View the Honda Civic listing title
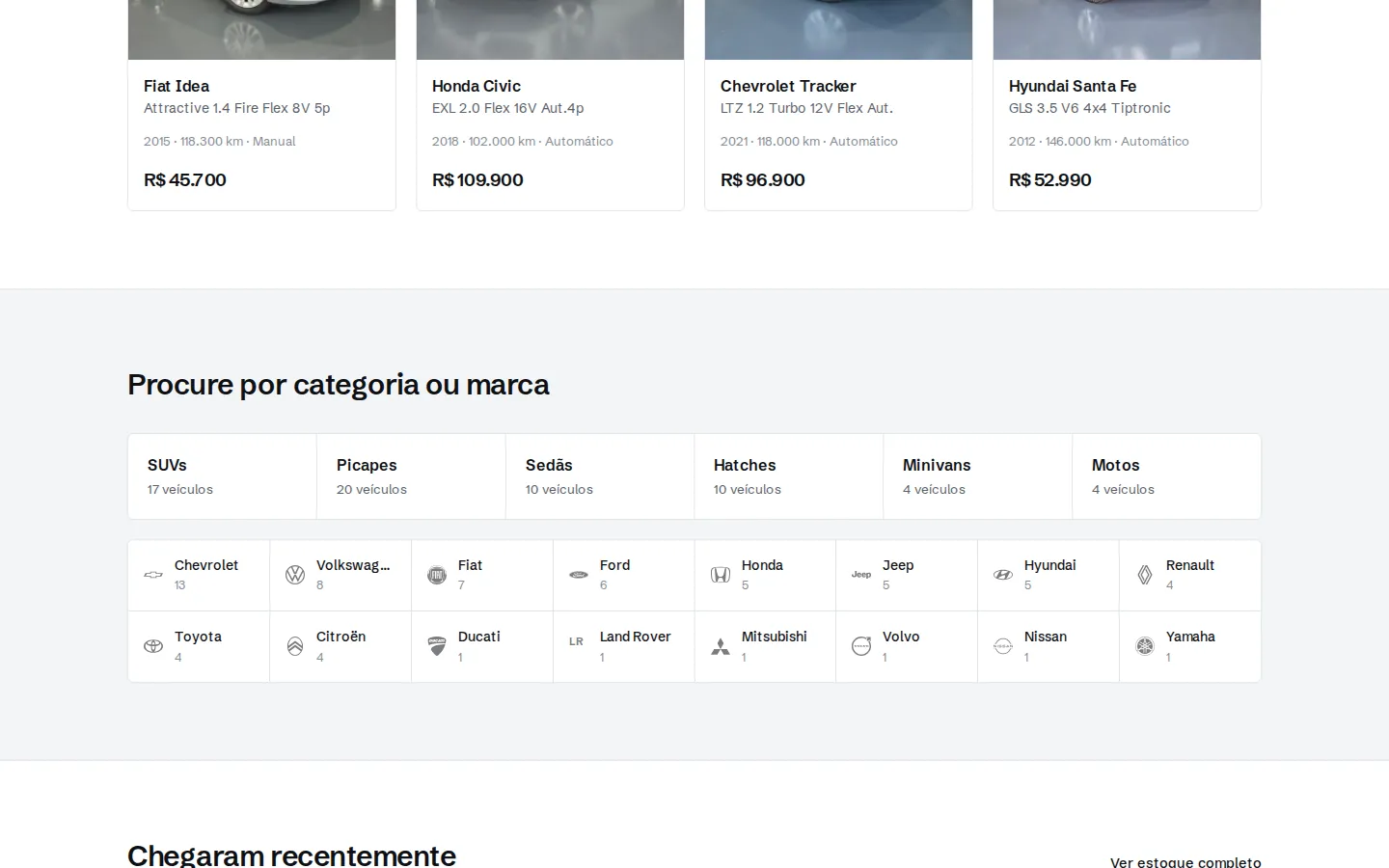This screenshot has width=1389, height=868. tap(477, 86)
